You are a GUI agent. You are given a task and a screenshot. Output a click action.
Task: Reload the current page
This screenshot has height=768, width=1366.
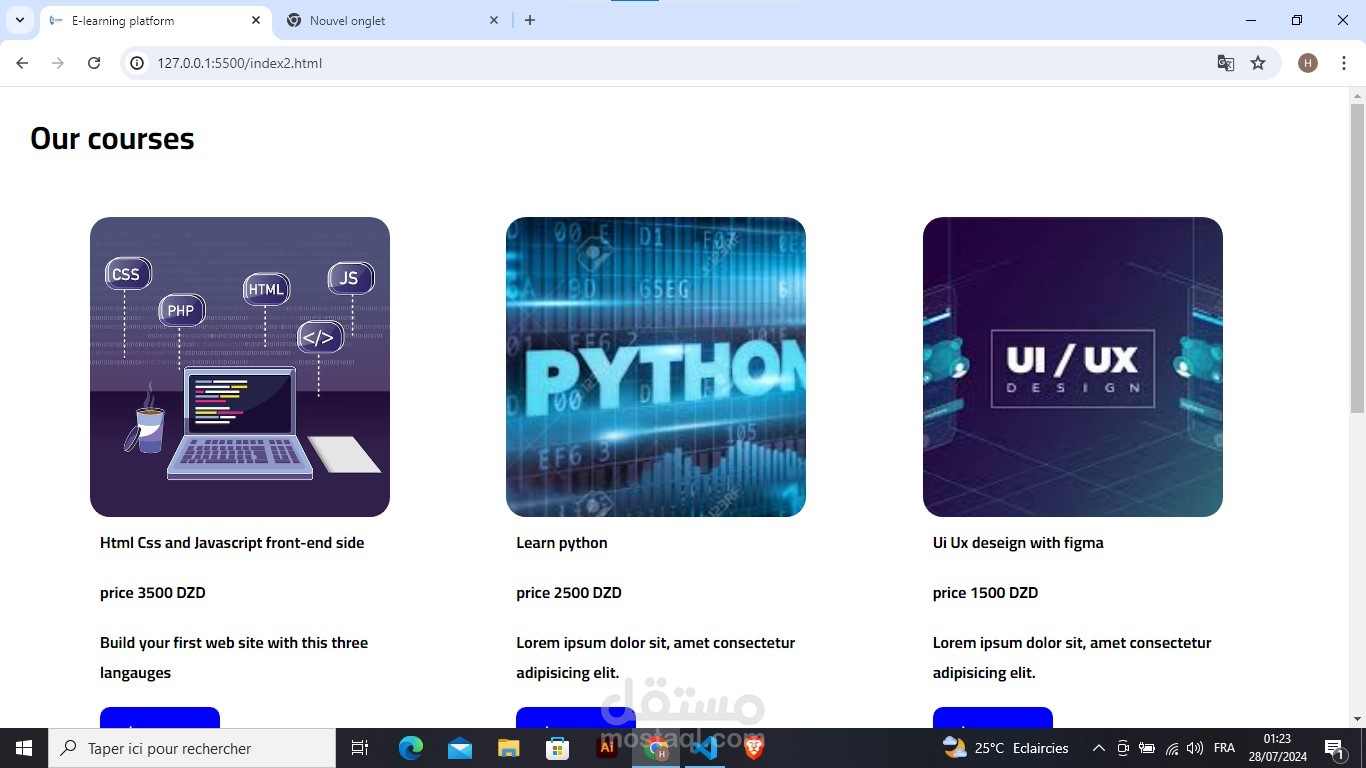click(94, 63)
